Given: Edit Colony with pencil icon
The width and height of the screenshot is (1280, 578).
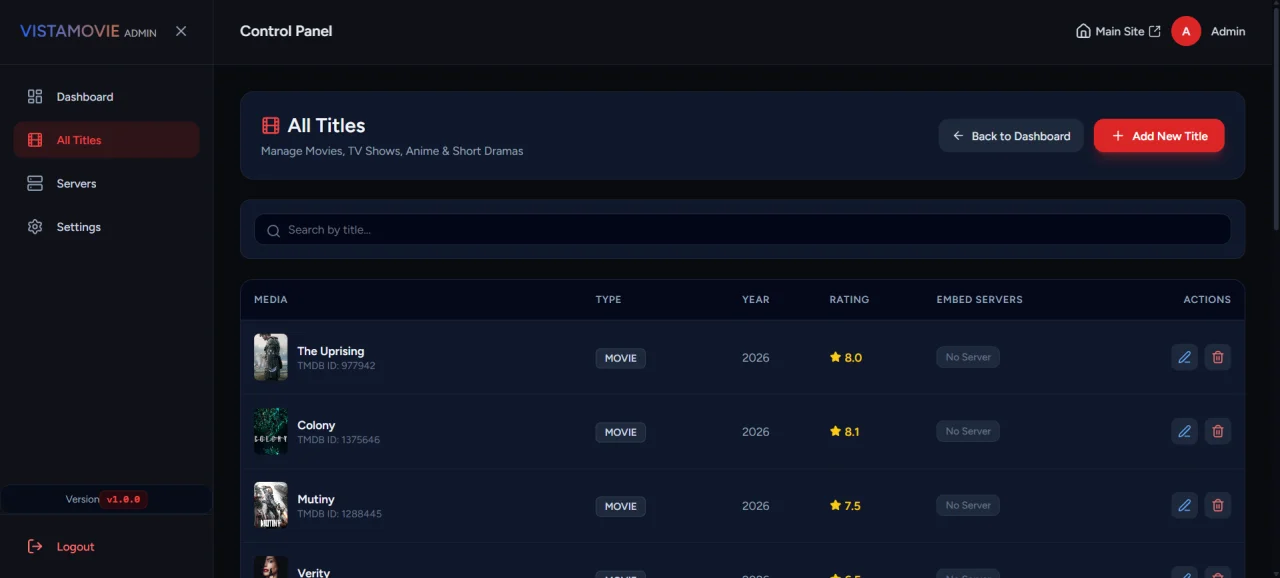Looking at the screenshot, I should (x=1184, y=431).
